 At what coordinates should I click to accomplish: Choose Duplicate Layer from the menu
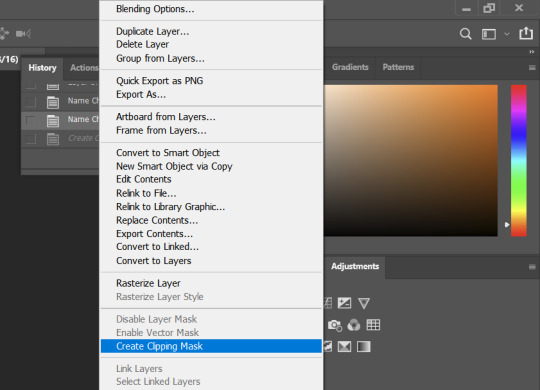click(x=211, y=31)
